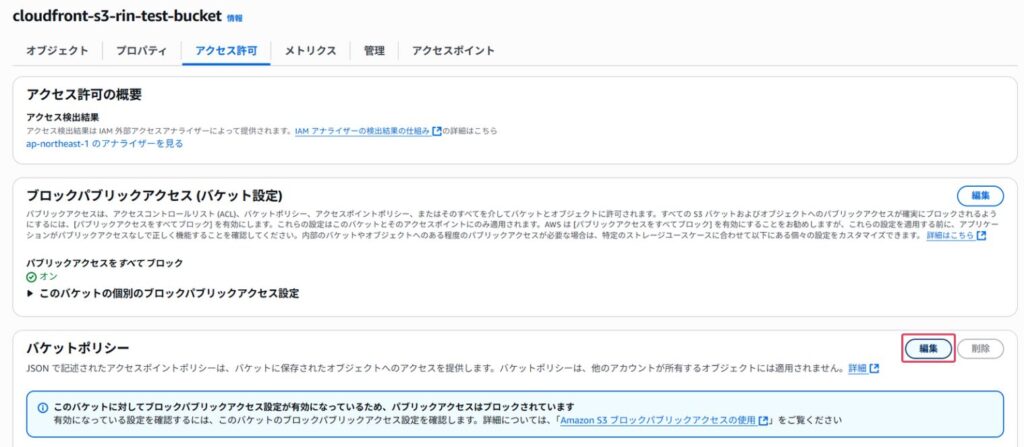
Task: Open IAM アナライザーの検出結果の仕組み link
Action: 362,131
